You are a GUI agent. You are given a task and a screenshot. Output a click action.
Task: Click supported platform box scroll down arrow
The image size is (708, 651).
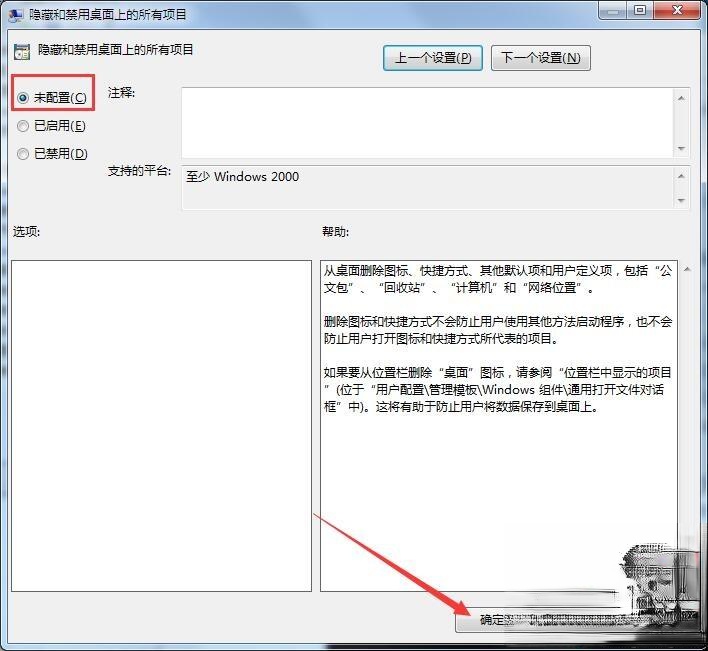click(681, 200)
